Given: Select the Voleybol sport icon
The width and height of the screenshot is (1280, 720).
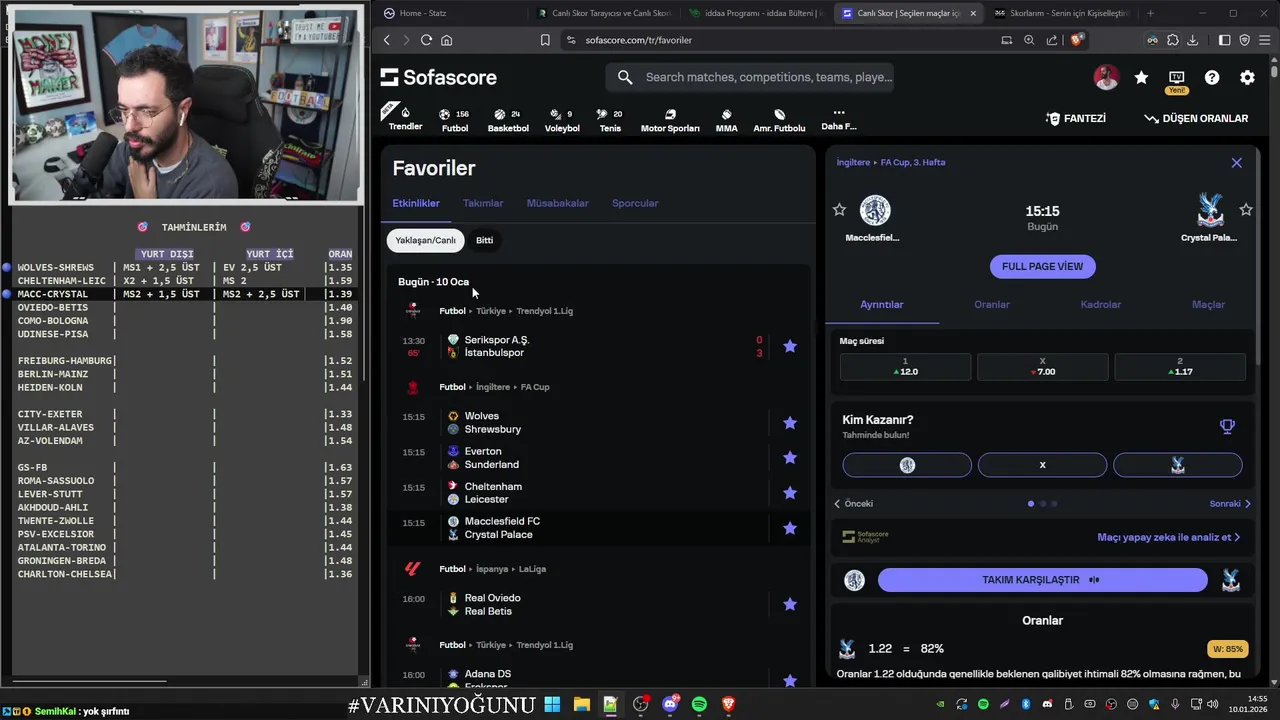Looking at the screenshot, I should (x=562, y=120).
